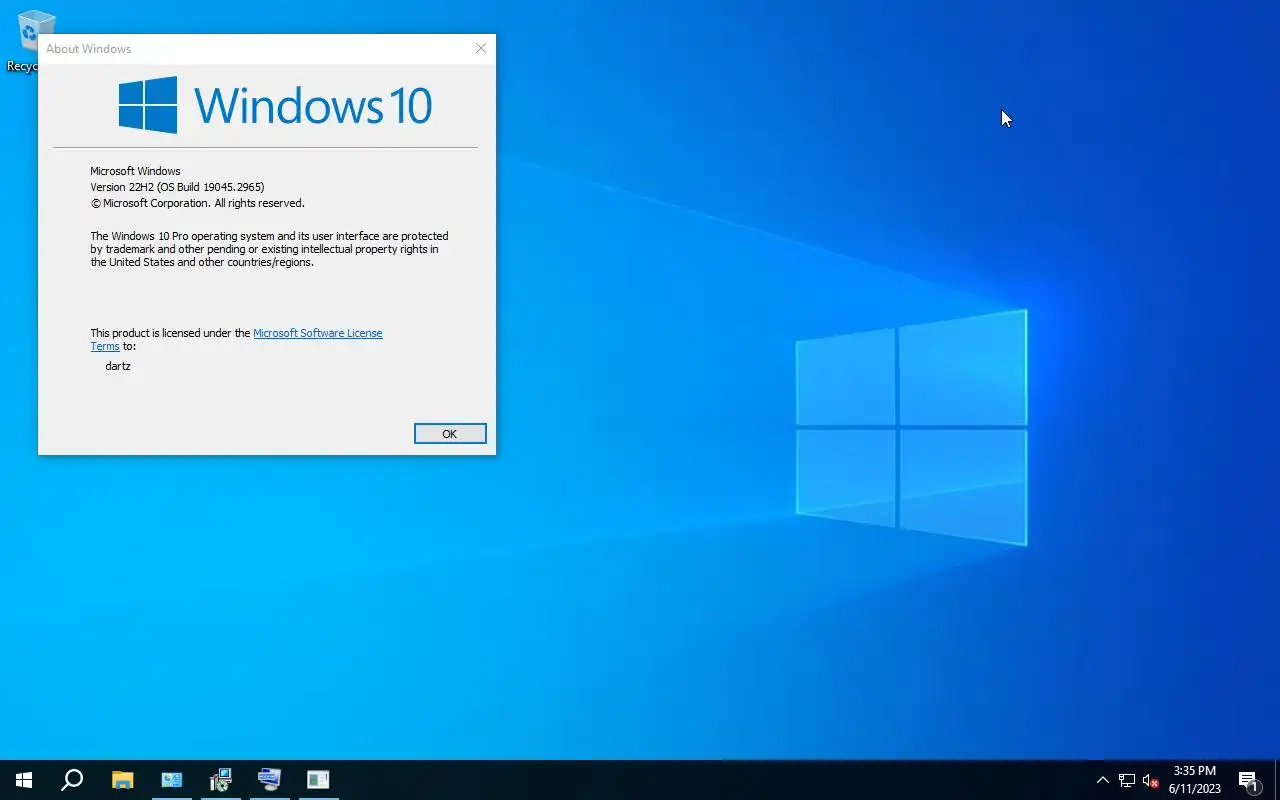Open network status tray icon
Image resolution: width=1280 pixels, height=800 pixels.
click(x=1127, y=780)
